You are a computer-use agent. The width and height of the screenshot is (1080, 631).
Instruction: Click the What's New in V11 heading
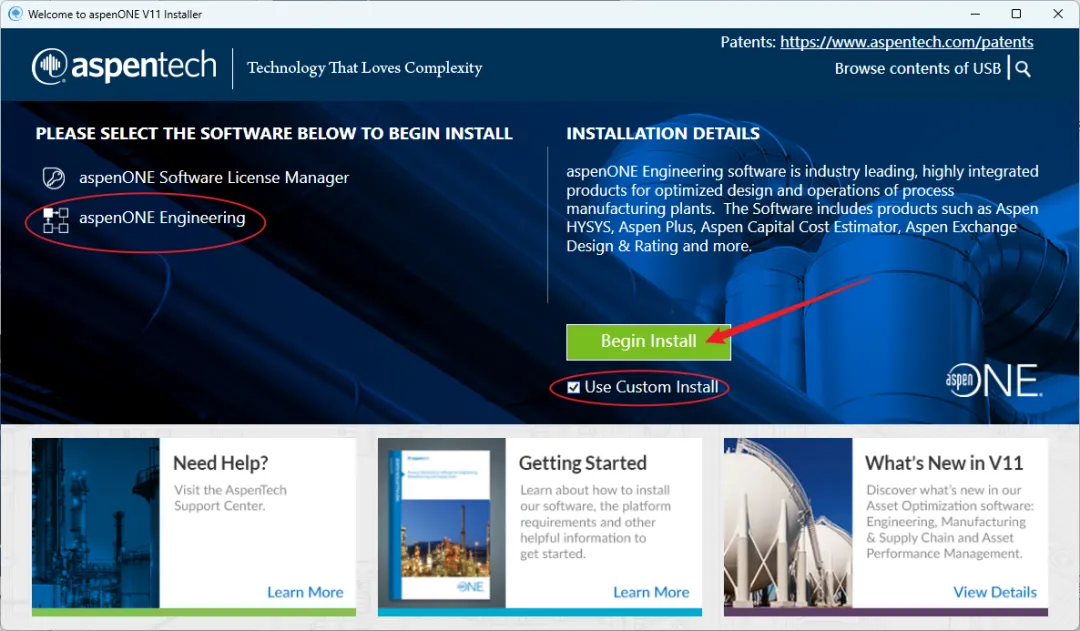(x=944, y=463)
